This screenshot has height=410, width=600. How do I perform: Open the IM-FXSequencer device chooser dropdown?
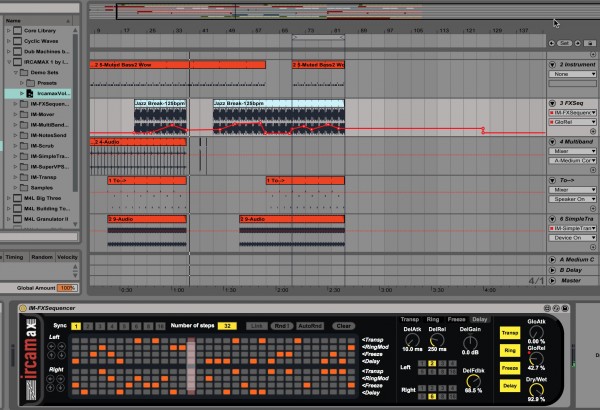pos(572,113)
